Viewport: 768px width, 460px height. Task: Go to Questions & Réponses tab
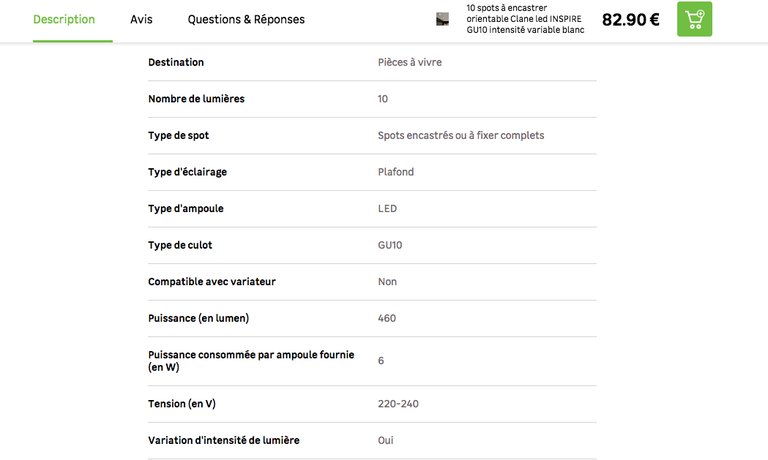tap(246, 19)
